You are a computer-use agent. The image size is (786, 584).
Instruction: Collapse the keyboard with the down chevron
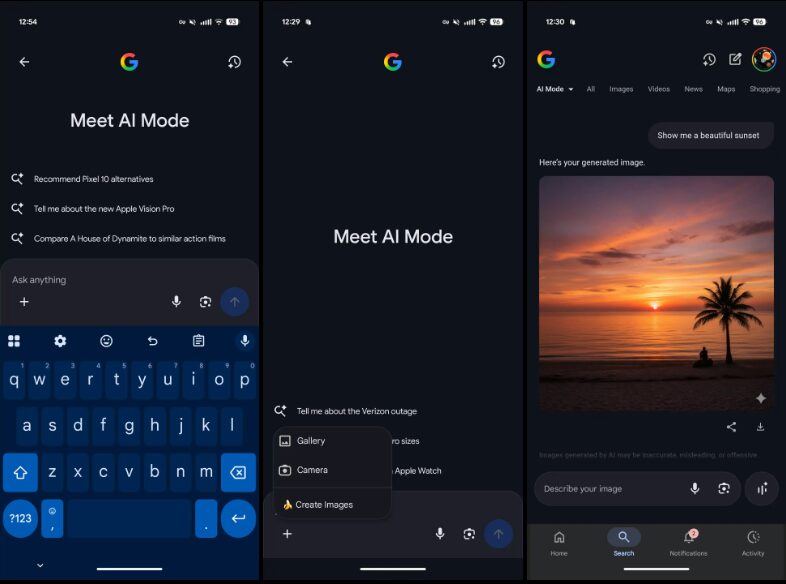(x=40, y=565)
